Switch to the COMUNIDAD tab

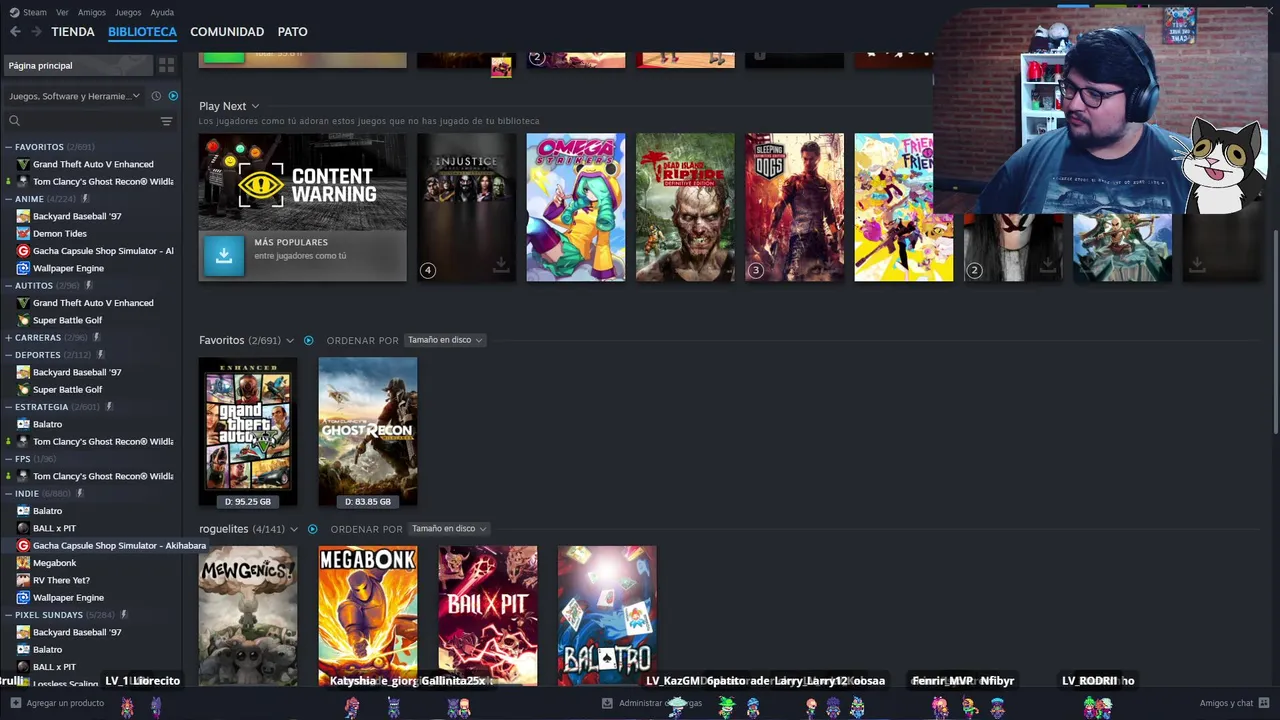click(x=227, y=32)
